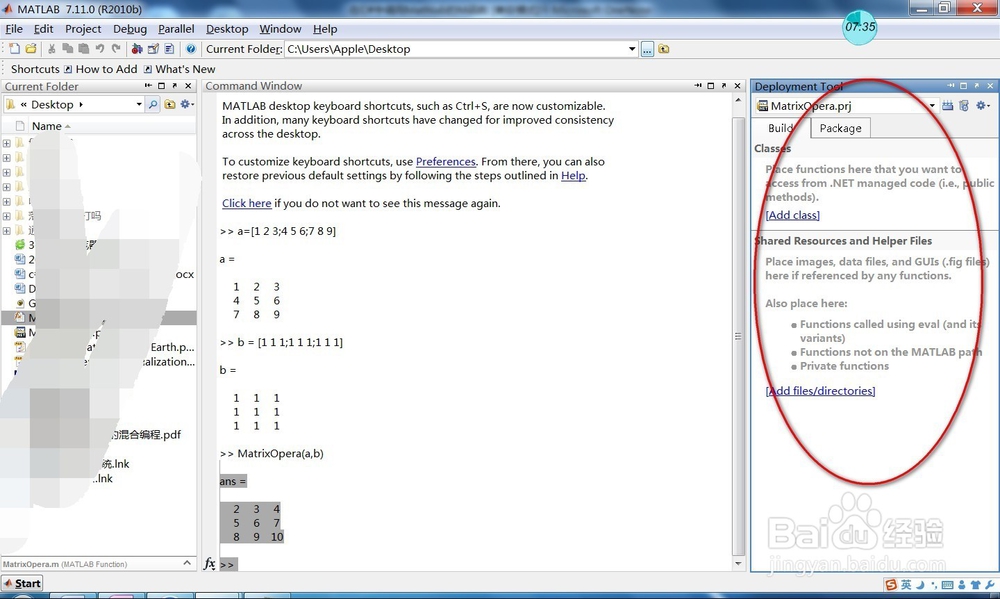Viewport: 1000px width, 599px height.
Task: Click the [Add class] link
Action: point(792,215)
